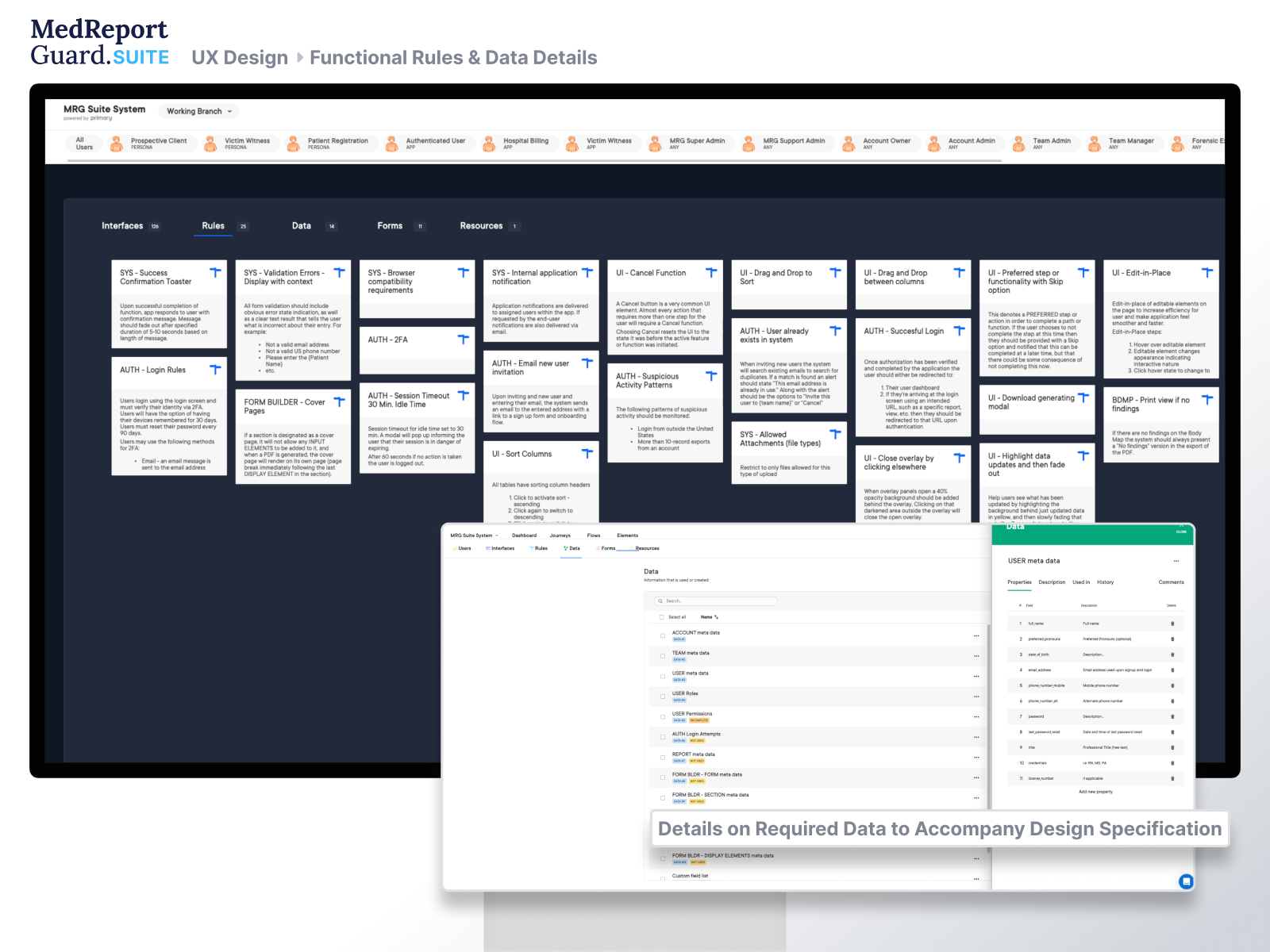The width and height of the screenshot is (1270, 952).
Task: Click Prospective Client persona avatar
Action: coord(117,144)
